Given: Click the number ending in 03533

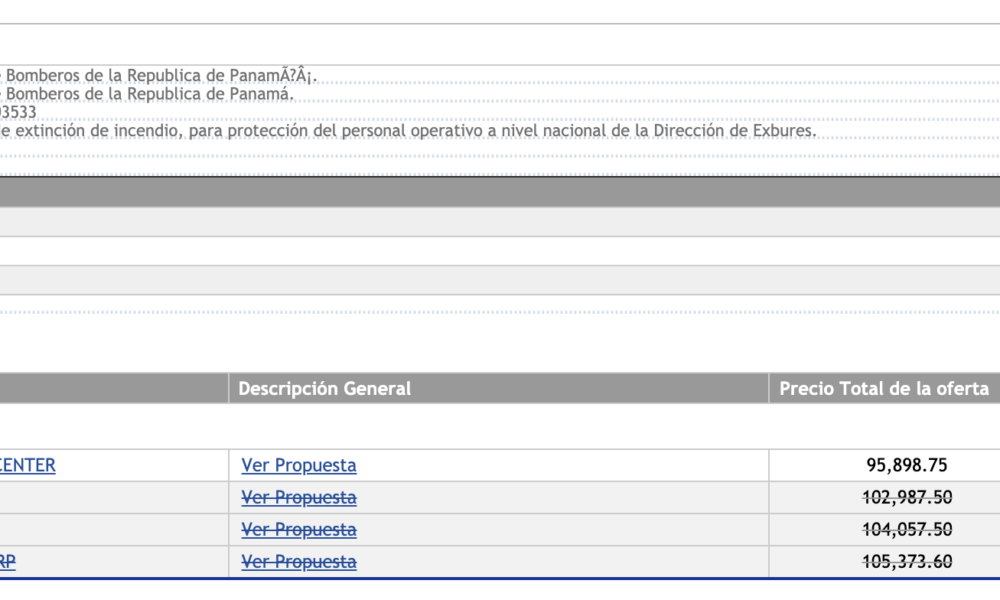Looking at the screenshot, I should pos(18,112).
